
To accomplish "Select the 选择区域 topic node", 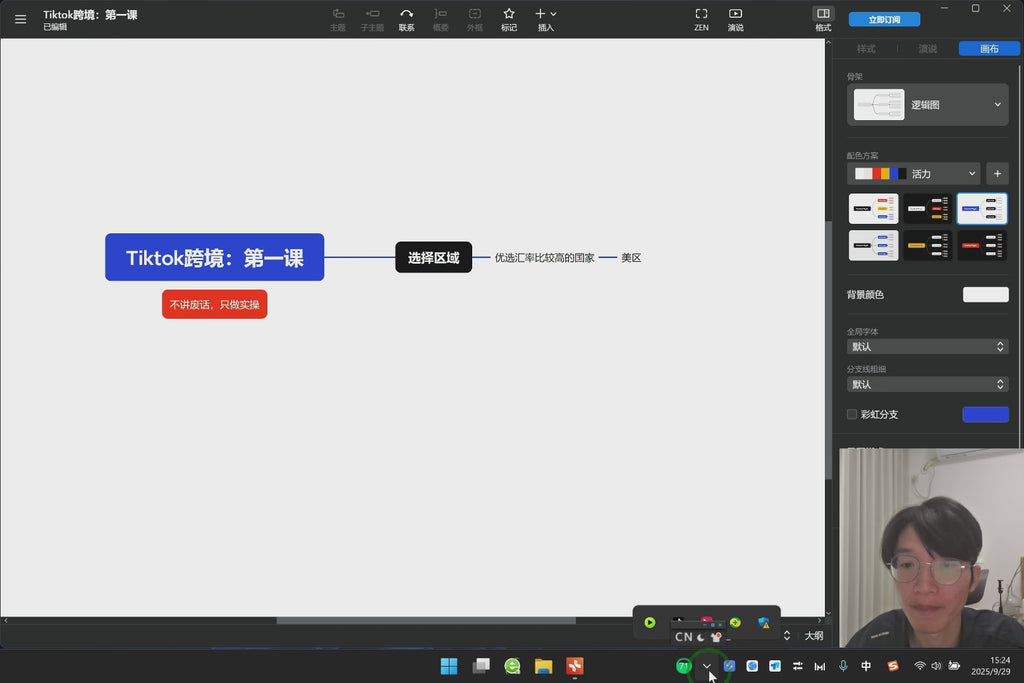I will pyautogui.click(x=433, y=257).
